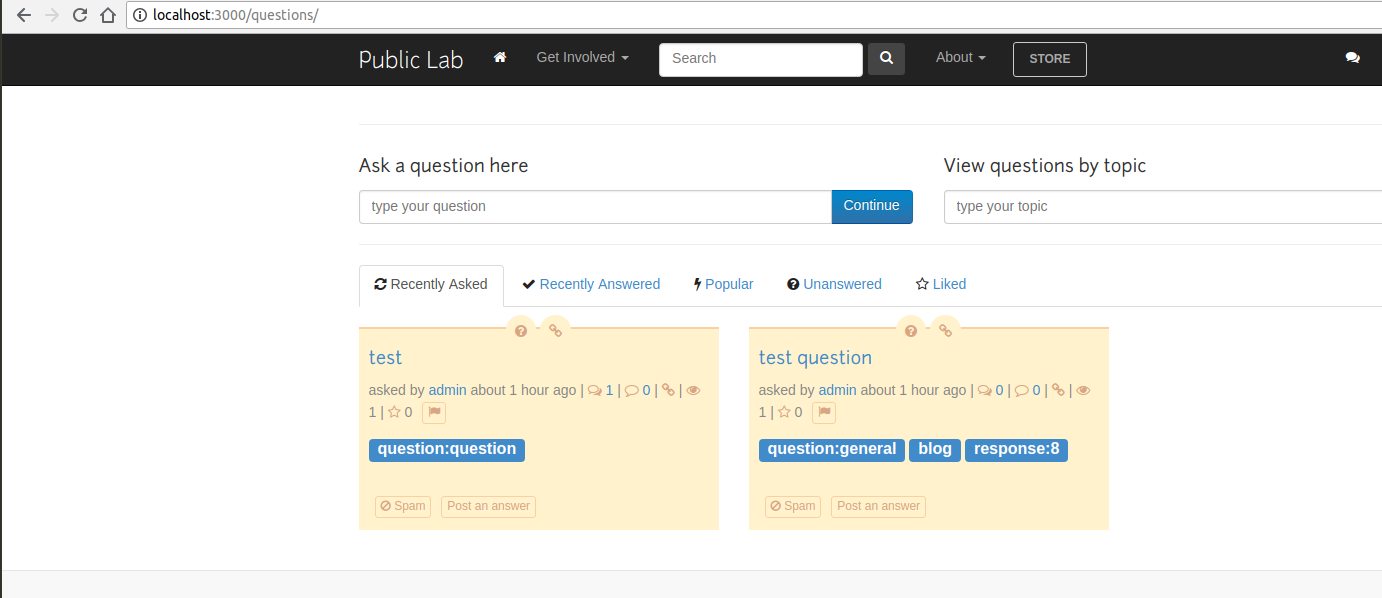
Task: Show the Liked questions tab
Action: coord(941,284)
